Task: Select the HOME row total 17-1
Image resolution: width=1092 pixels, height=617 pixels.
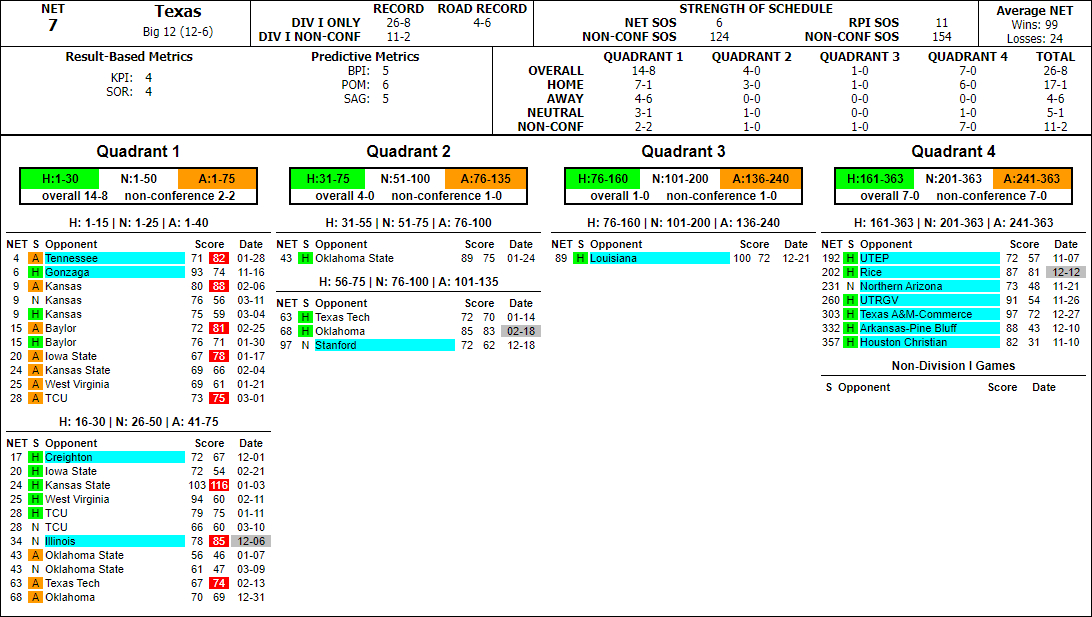Action: (x=1055, y=85)
